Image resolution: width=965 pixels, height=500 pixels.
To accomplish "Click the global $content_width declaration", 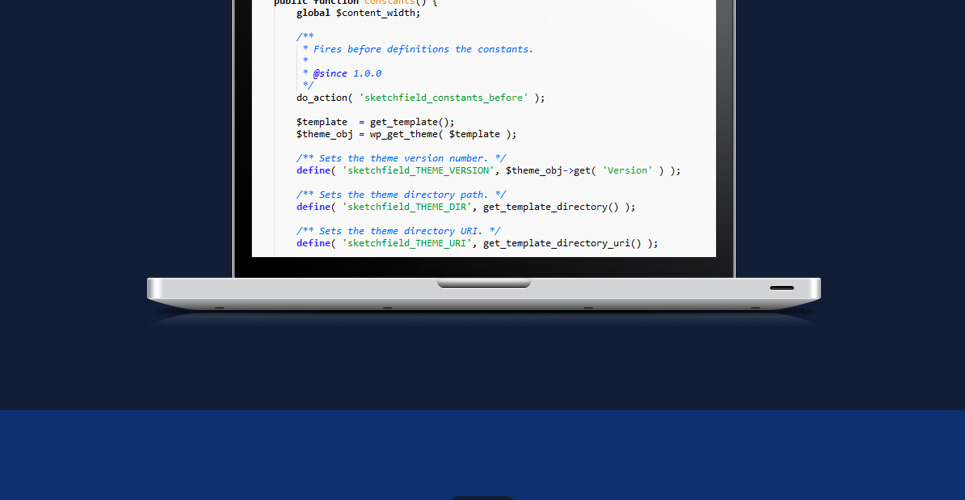I will (x=358, y=12).
